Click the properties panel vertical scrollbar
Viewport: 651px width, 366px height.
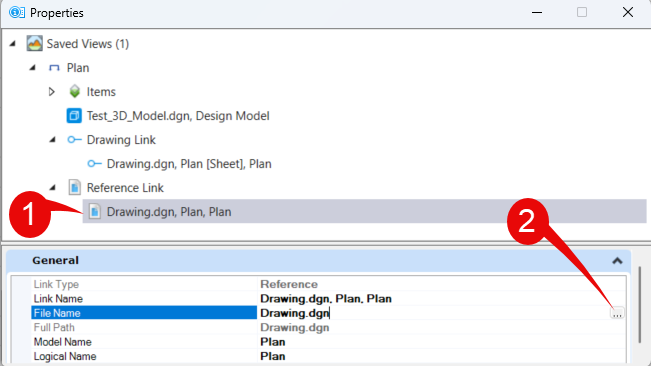click(x=640, y=305)
